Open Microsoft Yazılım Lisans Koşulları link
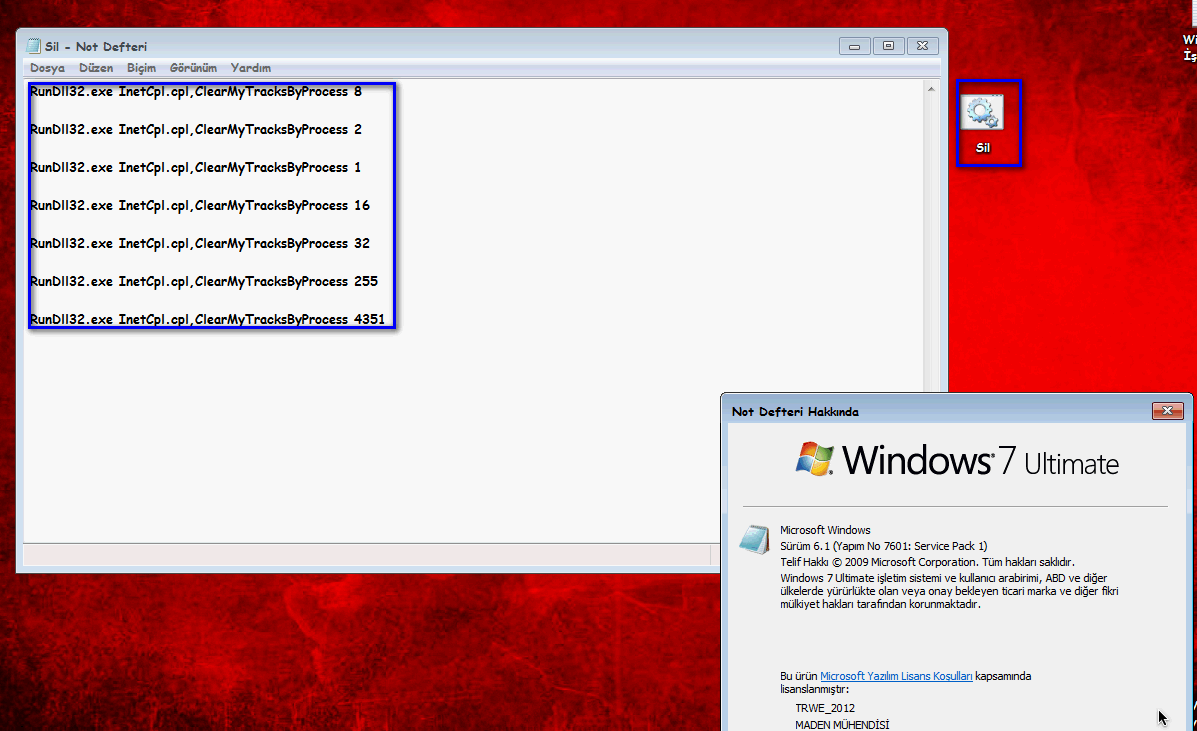The image size is (1197, 731). 896,676
